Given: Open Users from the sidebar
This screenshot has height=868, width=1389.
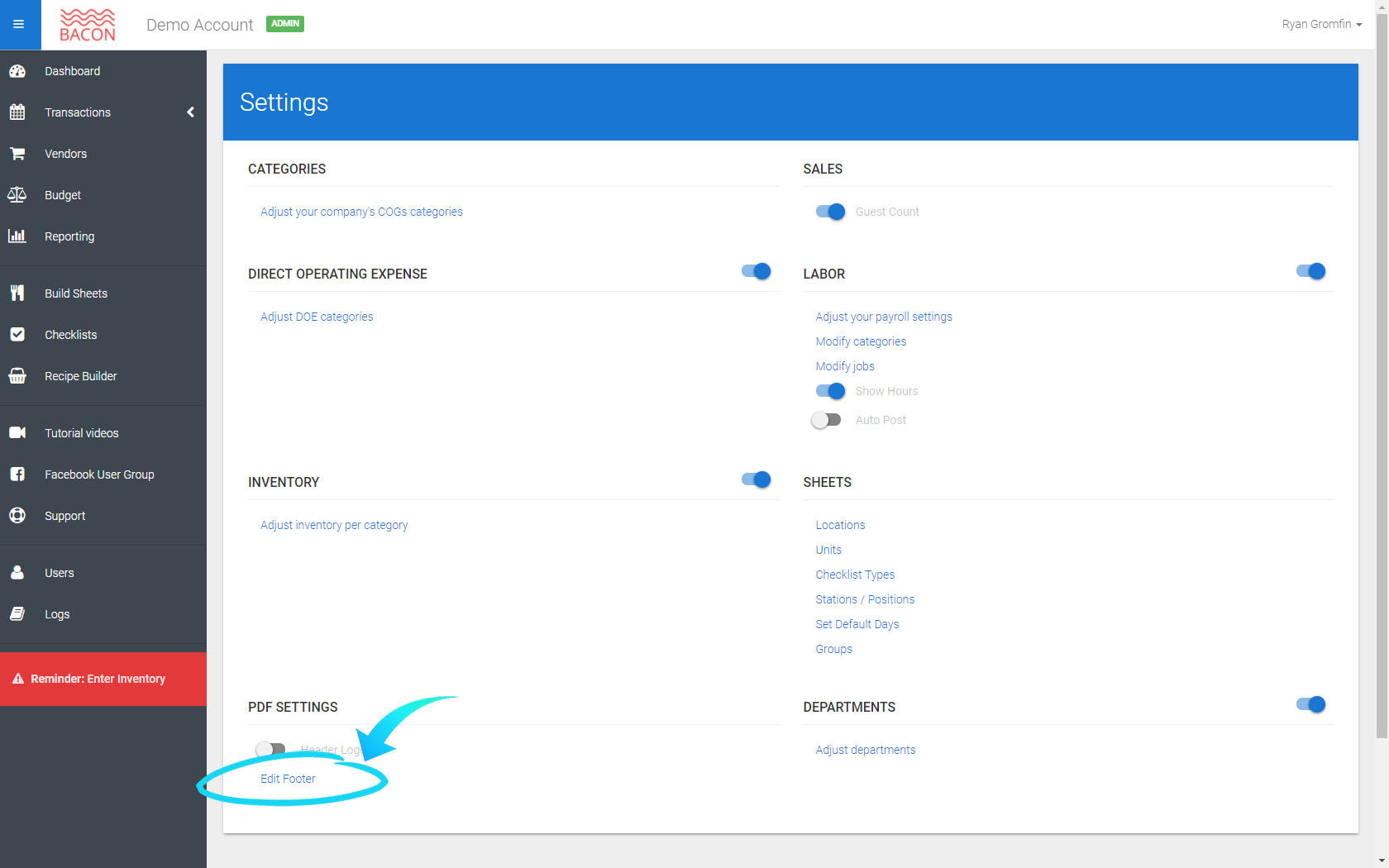Looking at the screenshot, I should click(103, 573).
